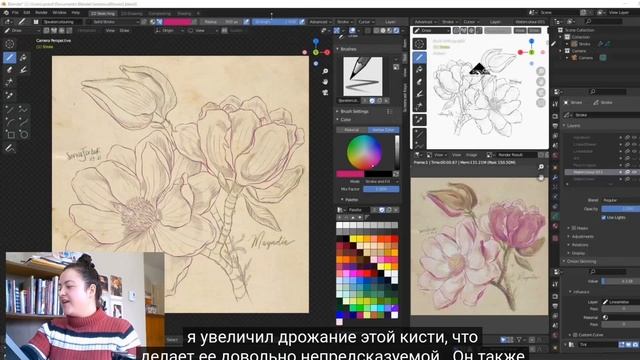Switch color mode to Vertex Color
The image size is (640, 360).
coord(384,130)
